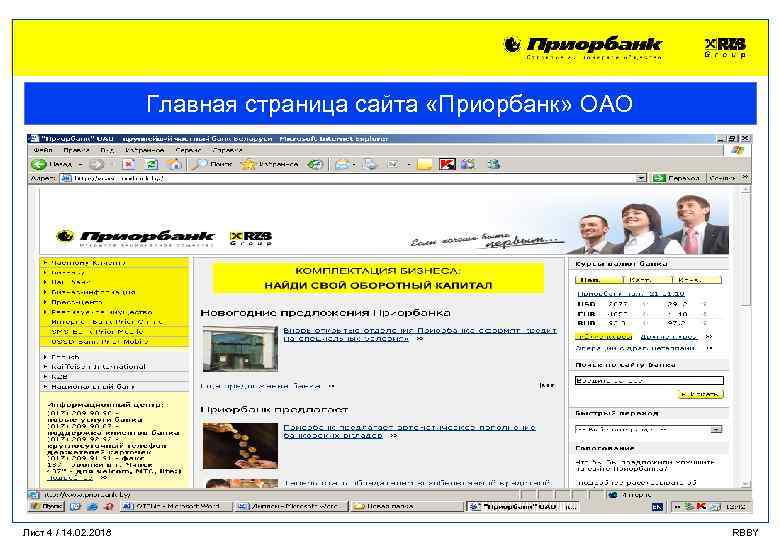Click the Stop loading icon with red X
This screenshot has width=780, height=540.
[128, 164]
